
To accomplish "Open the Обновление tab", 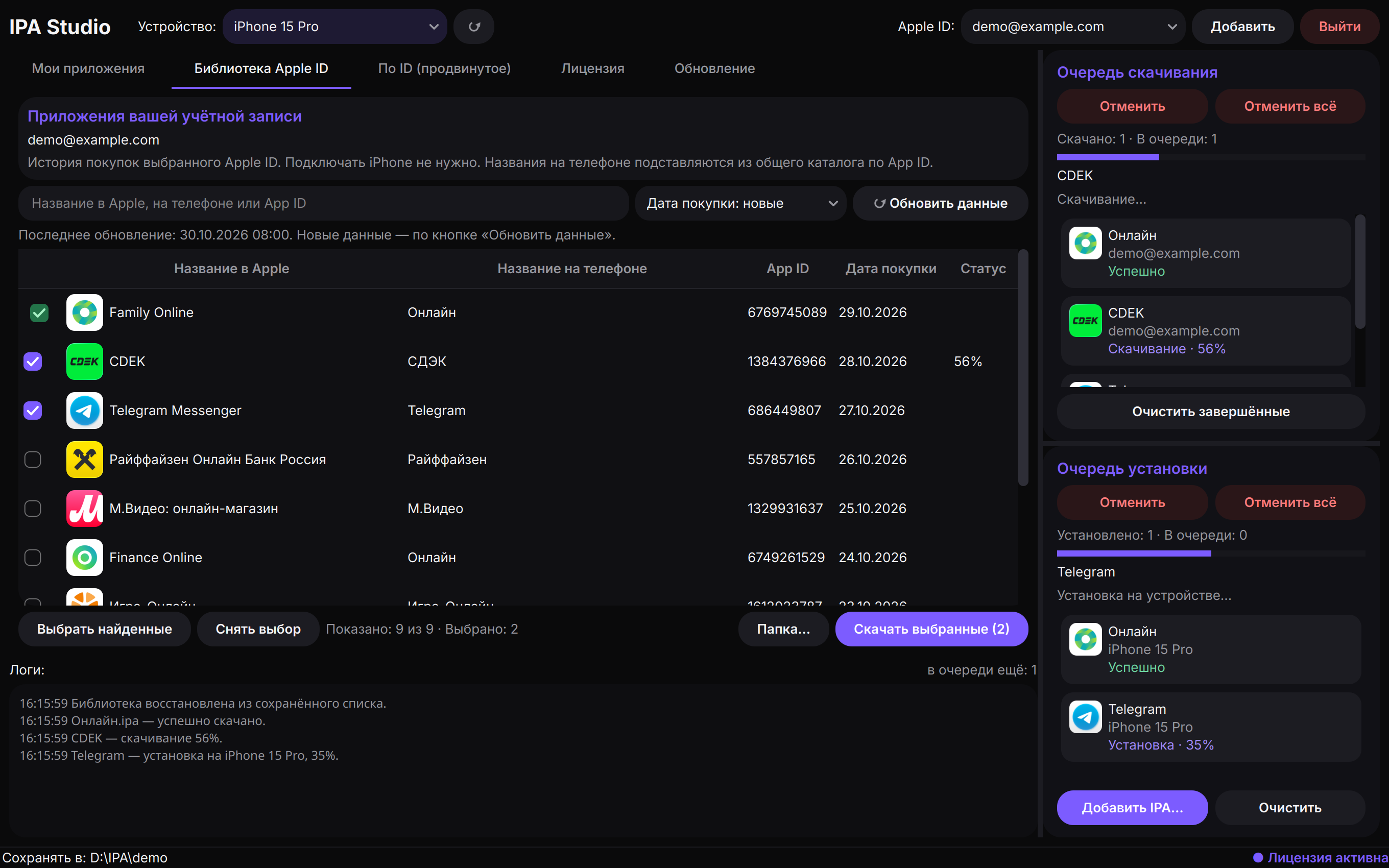I will coord(714,68).
